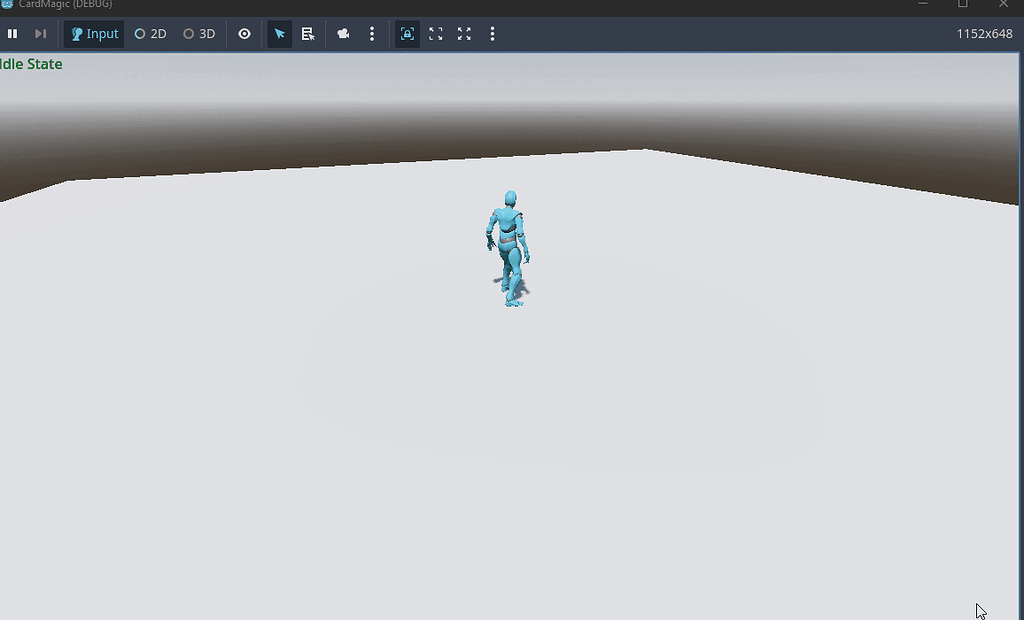Open the rightmost toolbar options menu
The image size is (1024, 620).
click(x=492, y=33)
